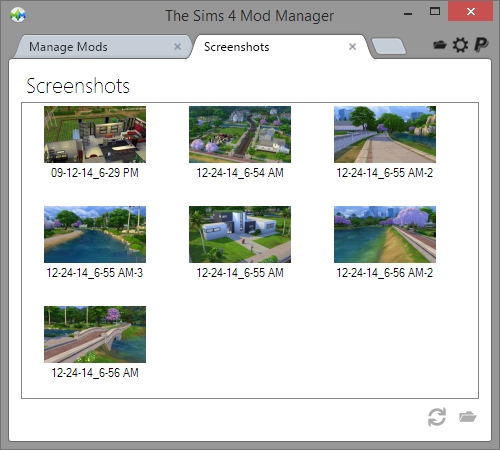
Task: Select the 12-24-14_6-55 AM-3 river thumbnail
Action: (95, 234)
